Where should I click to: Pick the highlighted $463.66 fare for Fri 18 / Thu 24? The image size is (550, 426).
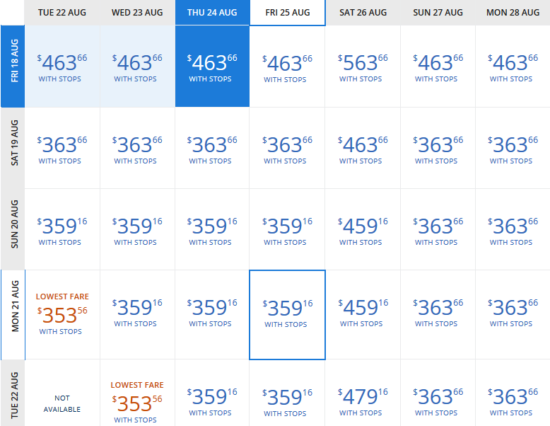tap(212, 66)
